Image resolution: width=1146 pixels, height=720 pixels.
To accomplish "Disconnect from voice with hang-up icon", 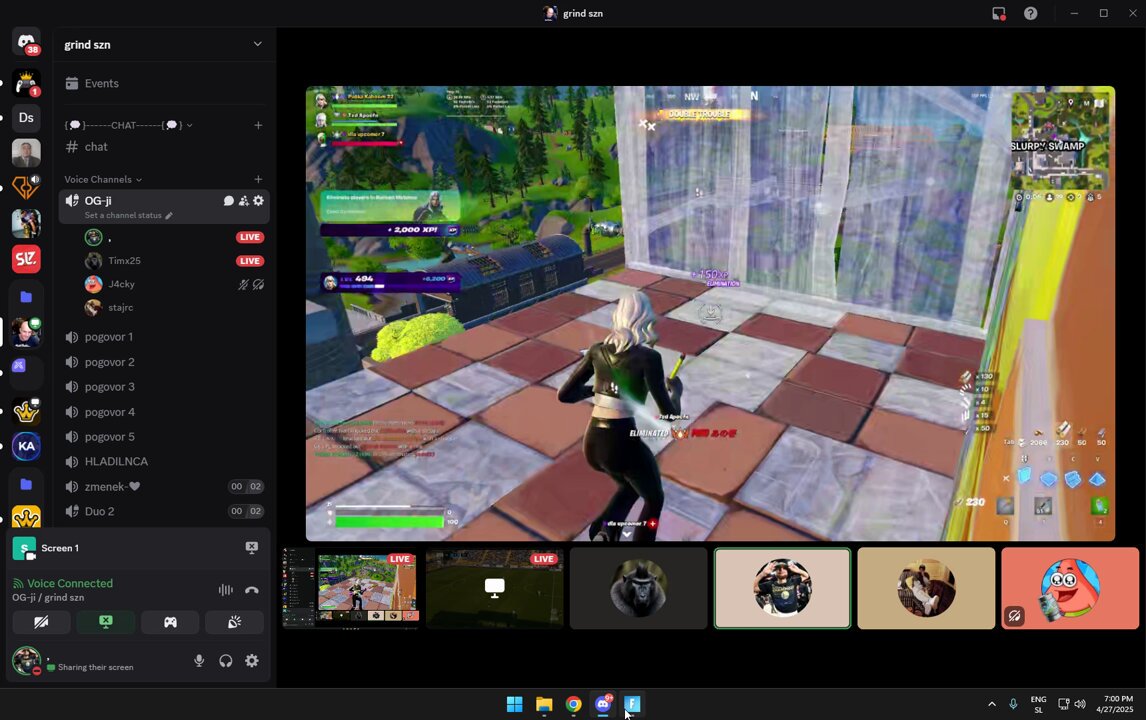I will pos(252,590).
